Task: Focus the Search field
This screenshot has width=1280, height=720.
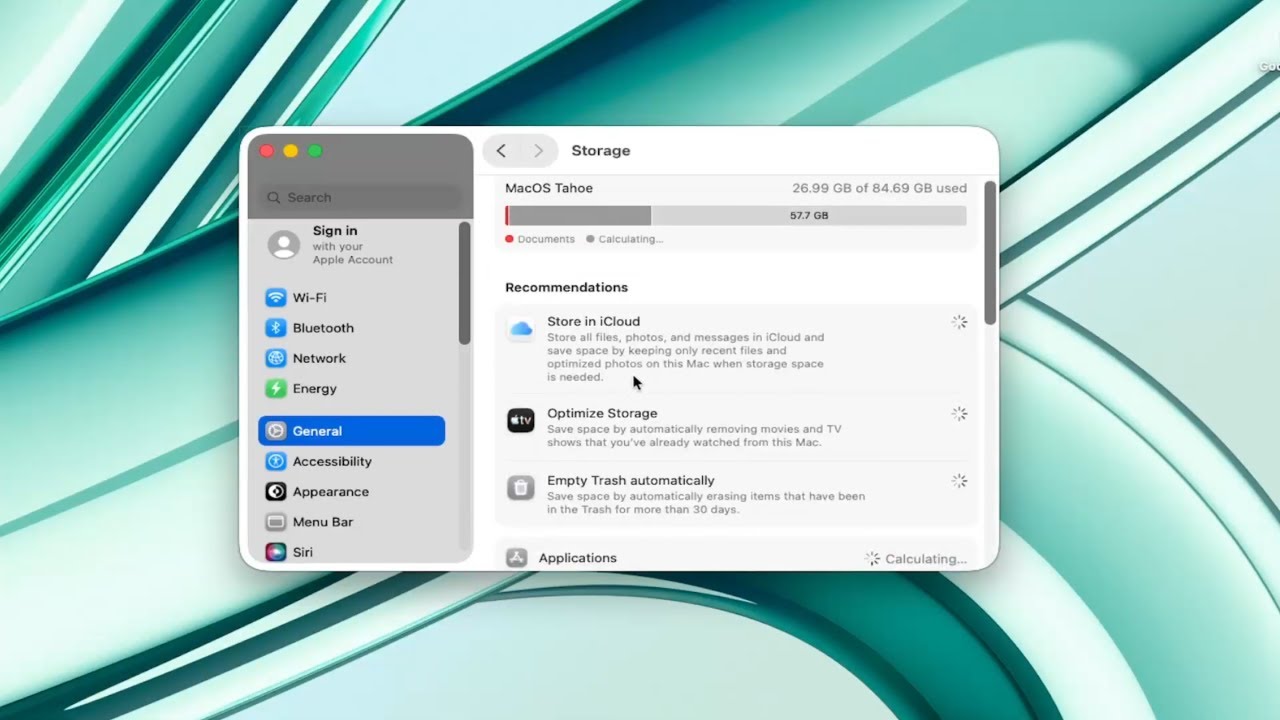Action: point(360,198)
